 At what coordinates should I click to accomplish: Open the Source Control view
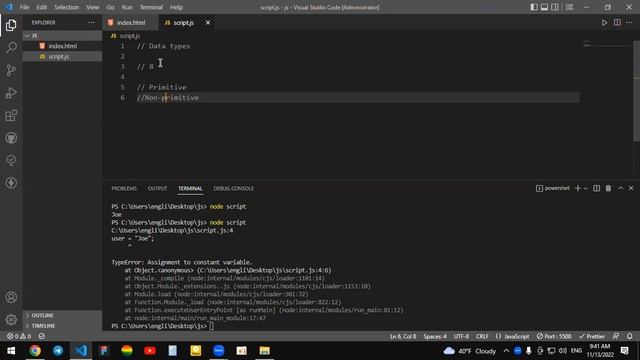click(11, 70)
